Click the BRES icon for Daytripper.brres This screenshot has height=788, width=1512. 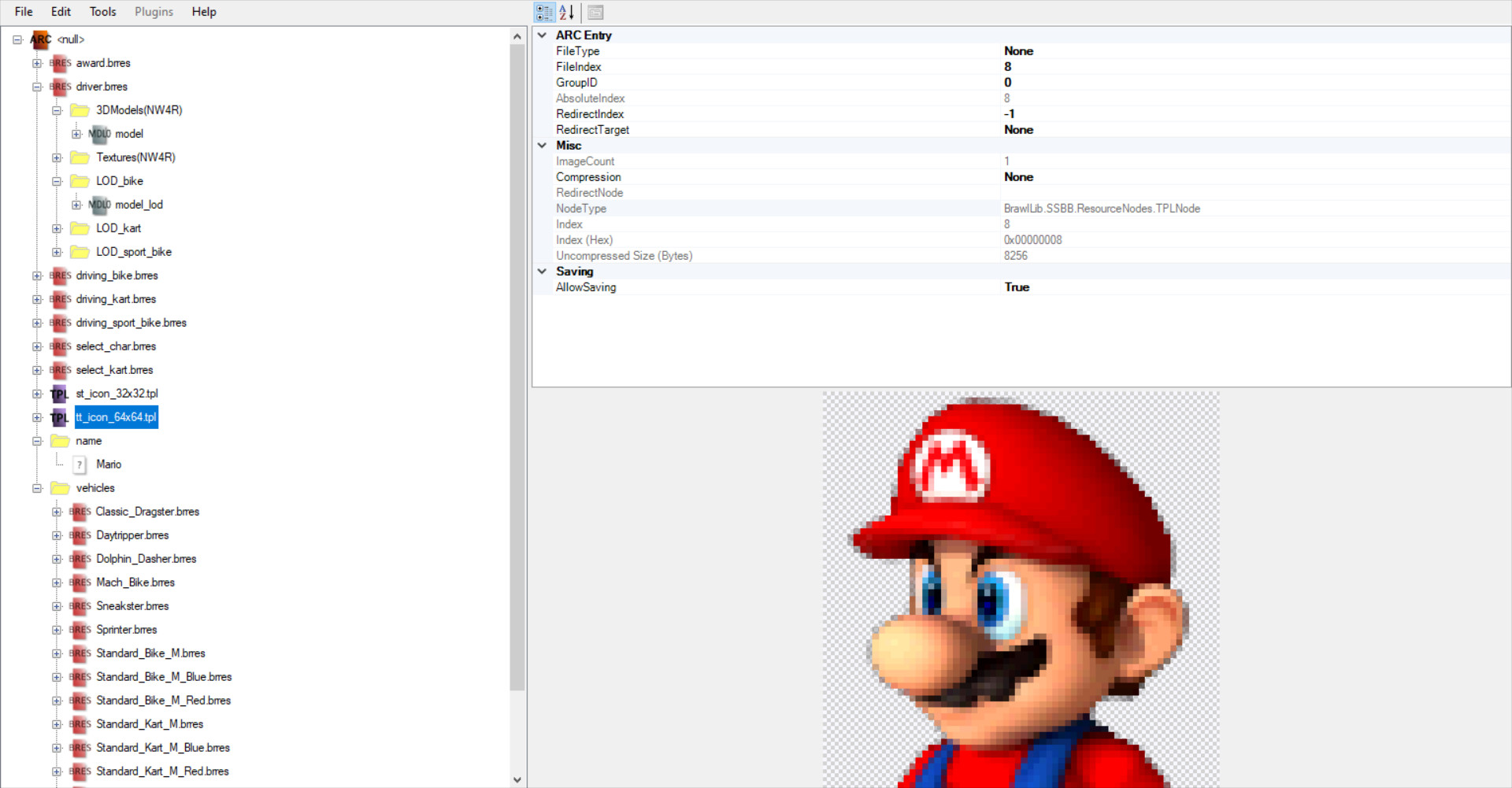(80, 535)
